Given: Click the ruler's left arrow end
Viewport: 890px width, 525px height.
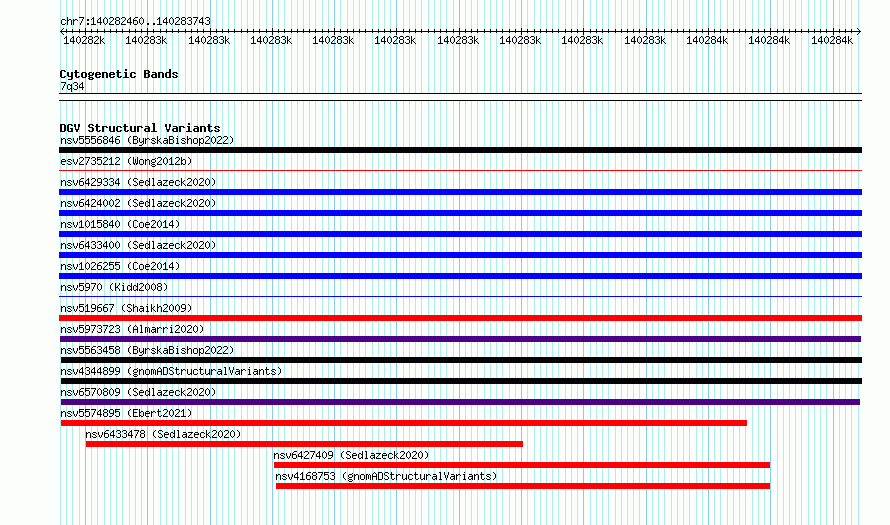Looking at the screenshot, I should (x=62, y=31).
